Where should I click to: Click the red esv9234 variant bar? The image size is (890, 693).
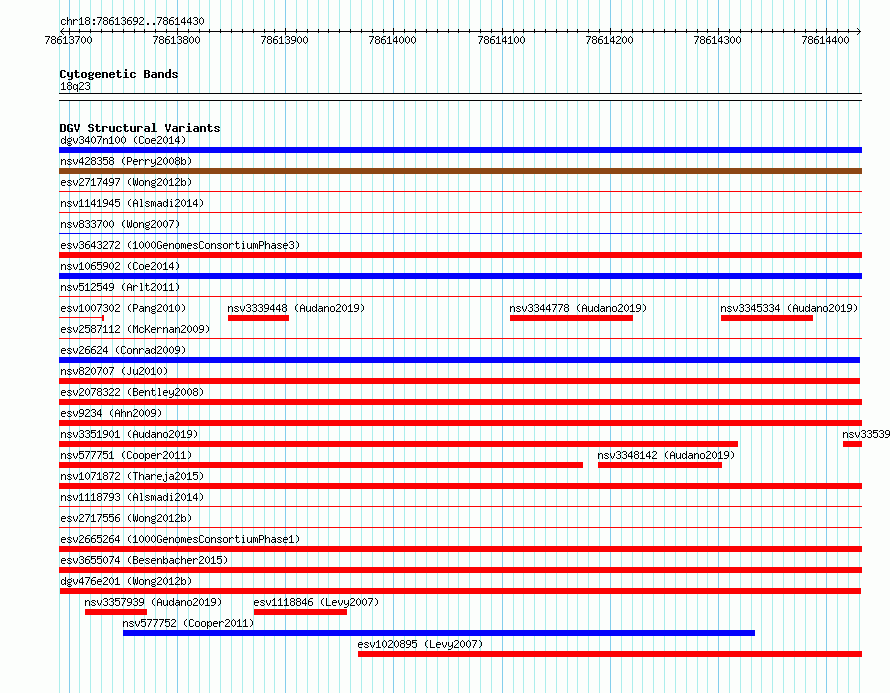click(460, 423)
